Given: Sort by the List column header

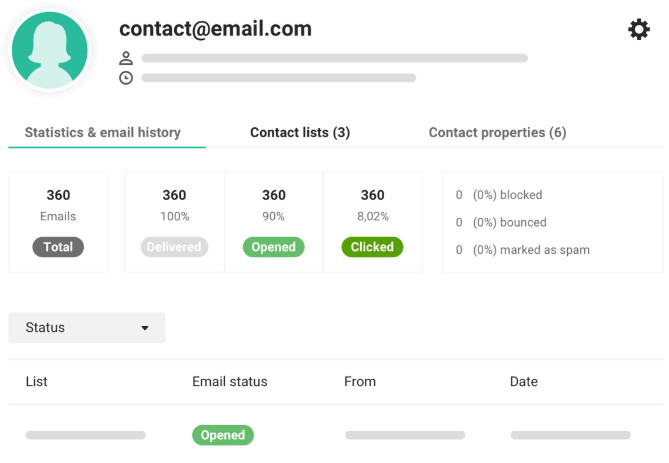Looking at the screenshot, I should (x=36, y=381).
